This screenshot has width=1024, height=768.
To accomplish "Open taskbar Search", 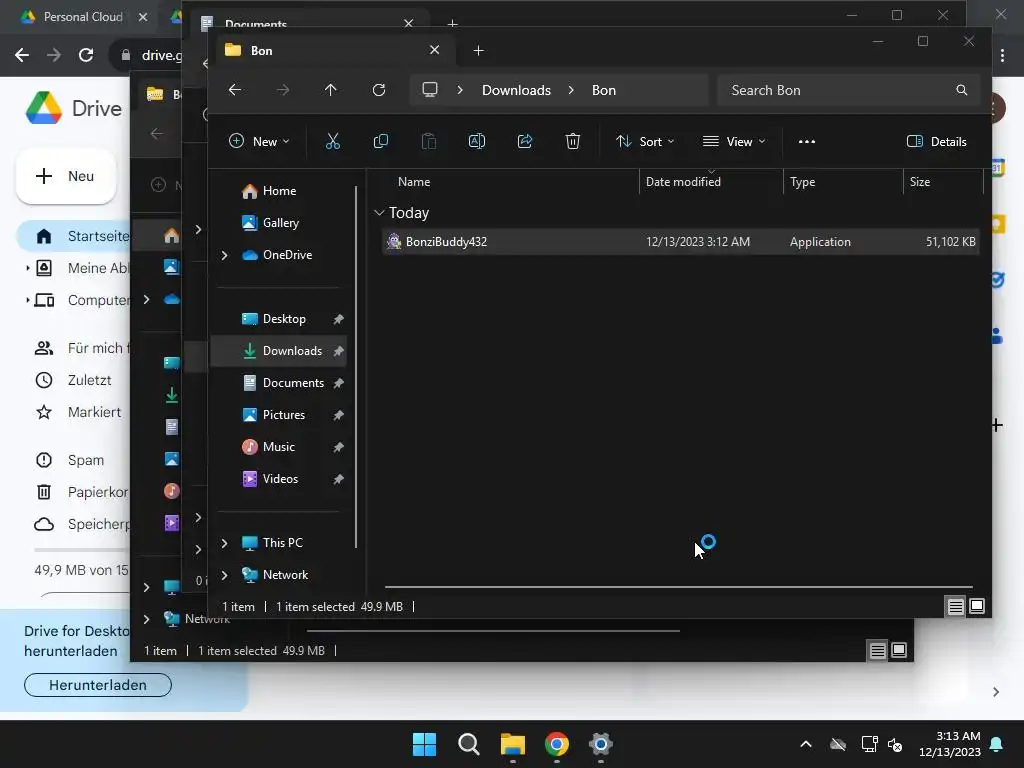I will pos(469,744).
